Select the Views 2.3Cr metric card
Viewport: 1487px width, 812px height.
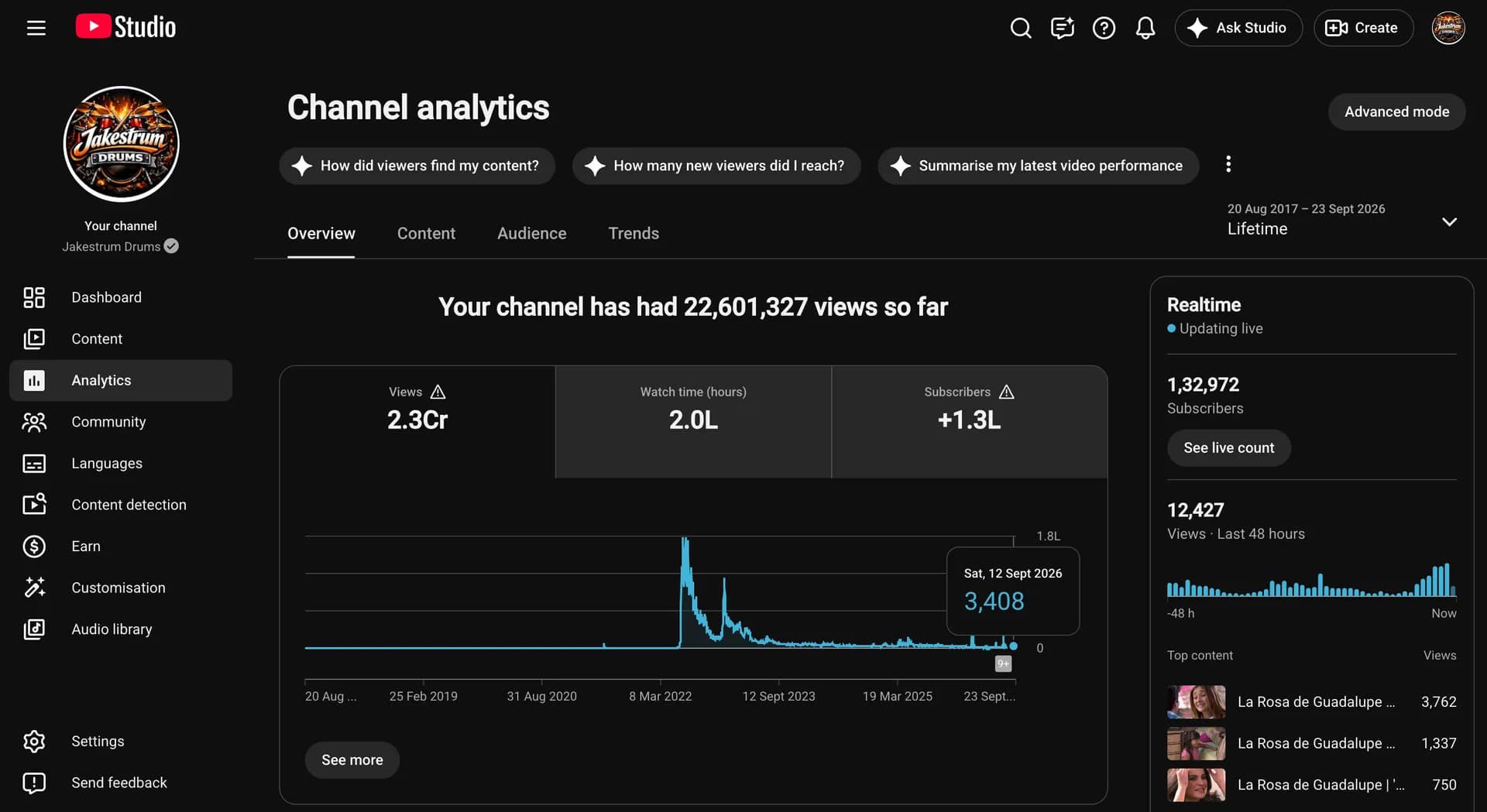(417, 422)
